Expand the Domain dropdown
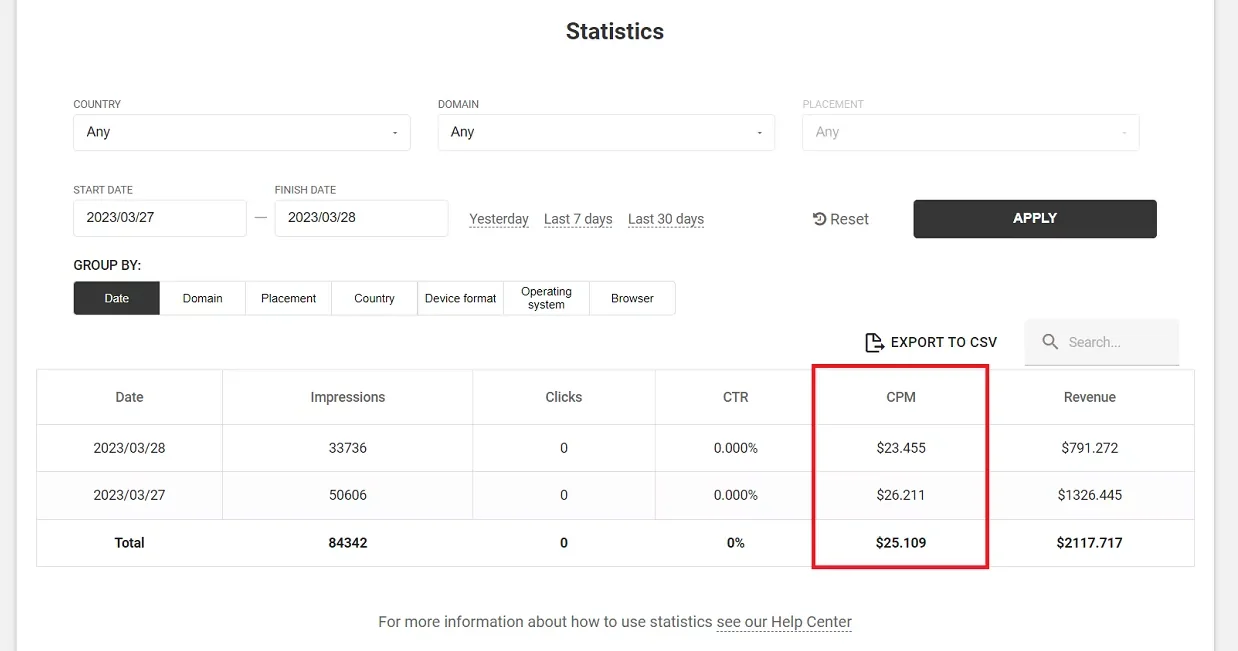 click(606, 132)
